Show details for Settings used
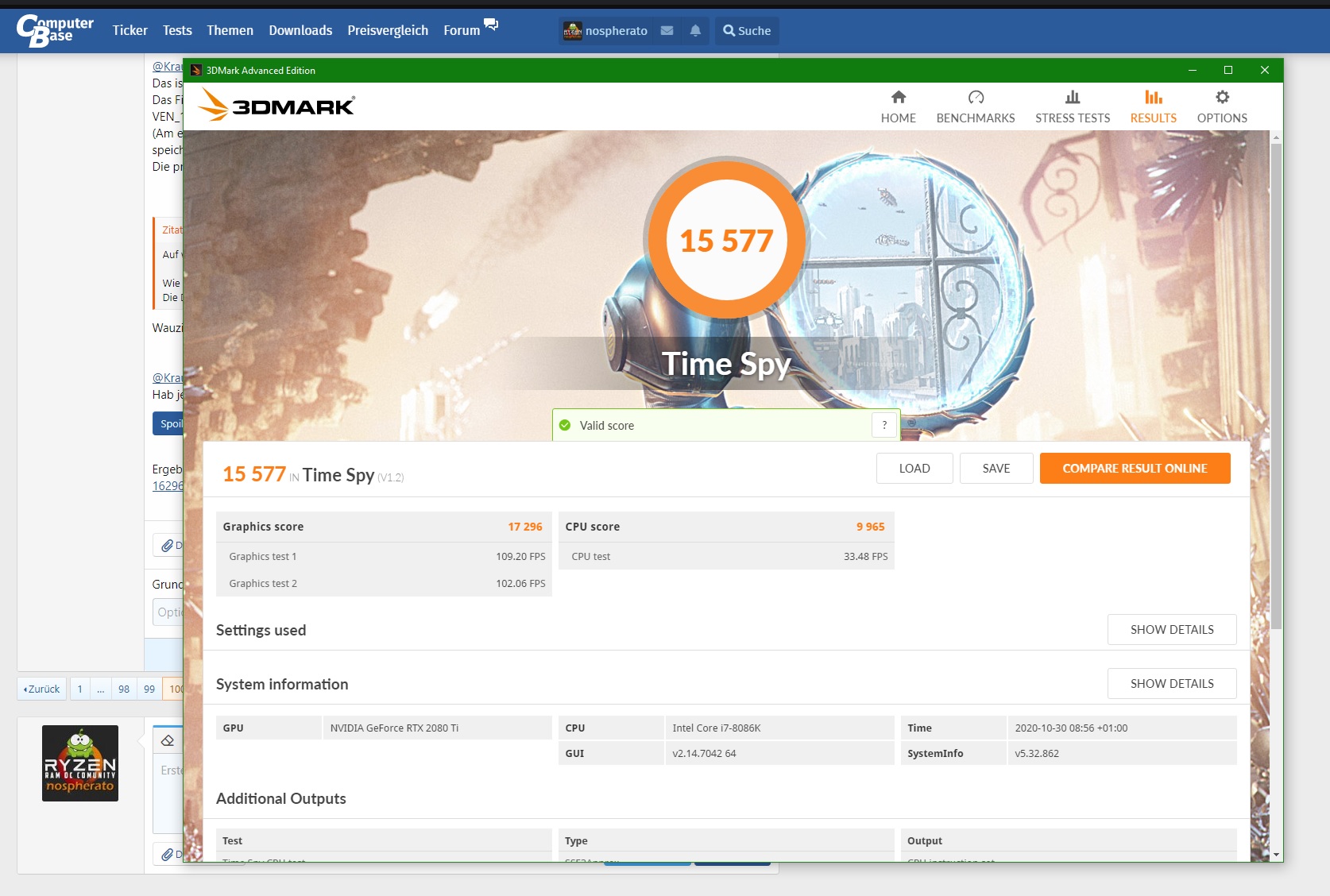The height and width of the screenshot is (896, 1330). tap(1172, 629)
